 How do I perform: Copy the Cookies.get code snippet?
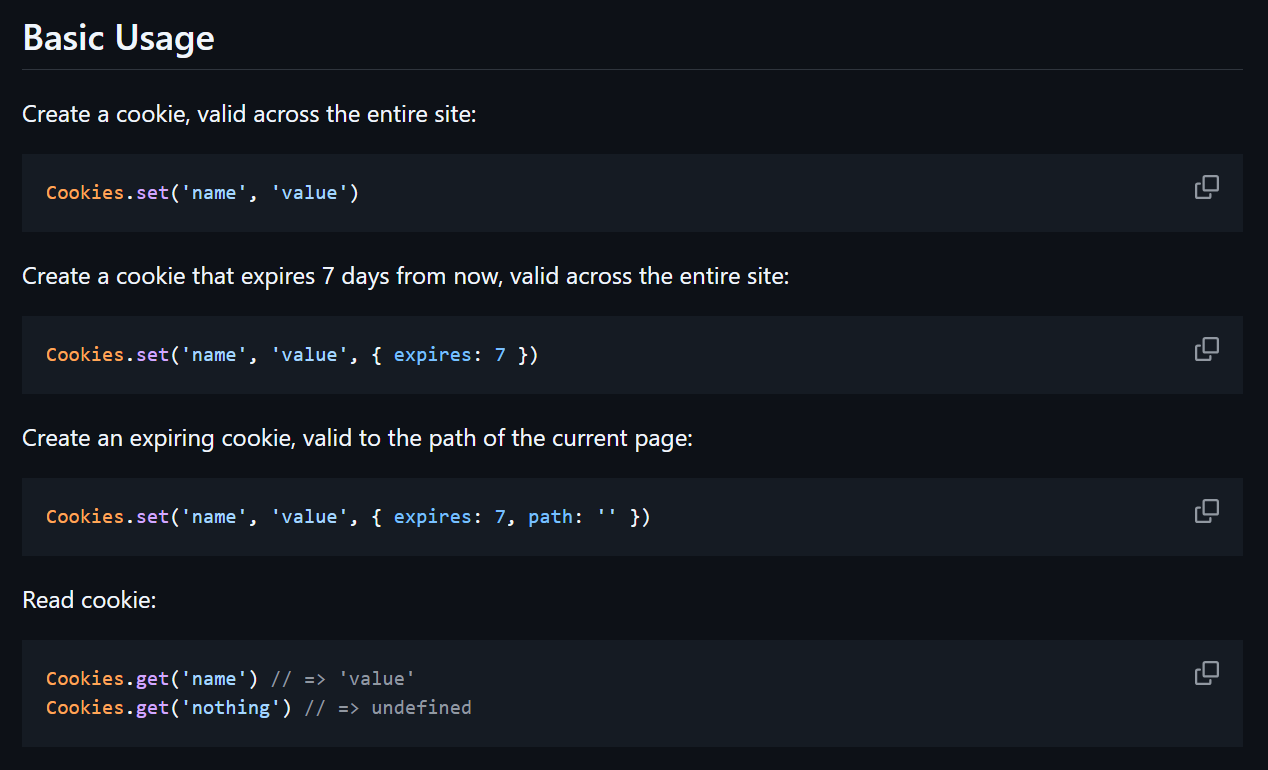(x=1207, y=673)
